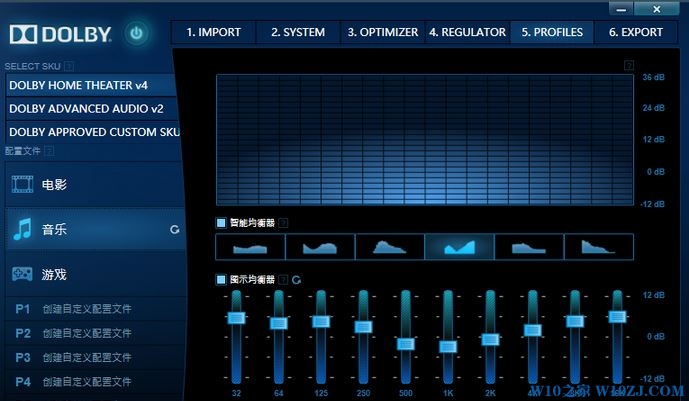Click the help icon next to 配置文件
The height and width of the screenshot is (401, 689).
tap(49, 151)
